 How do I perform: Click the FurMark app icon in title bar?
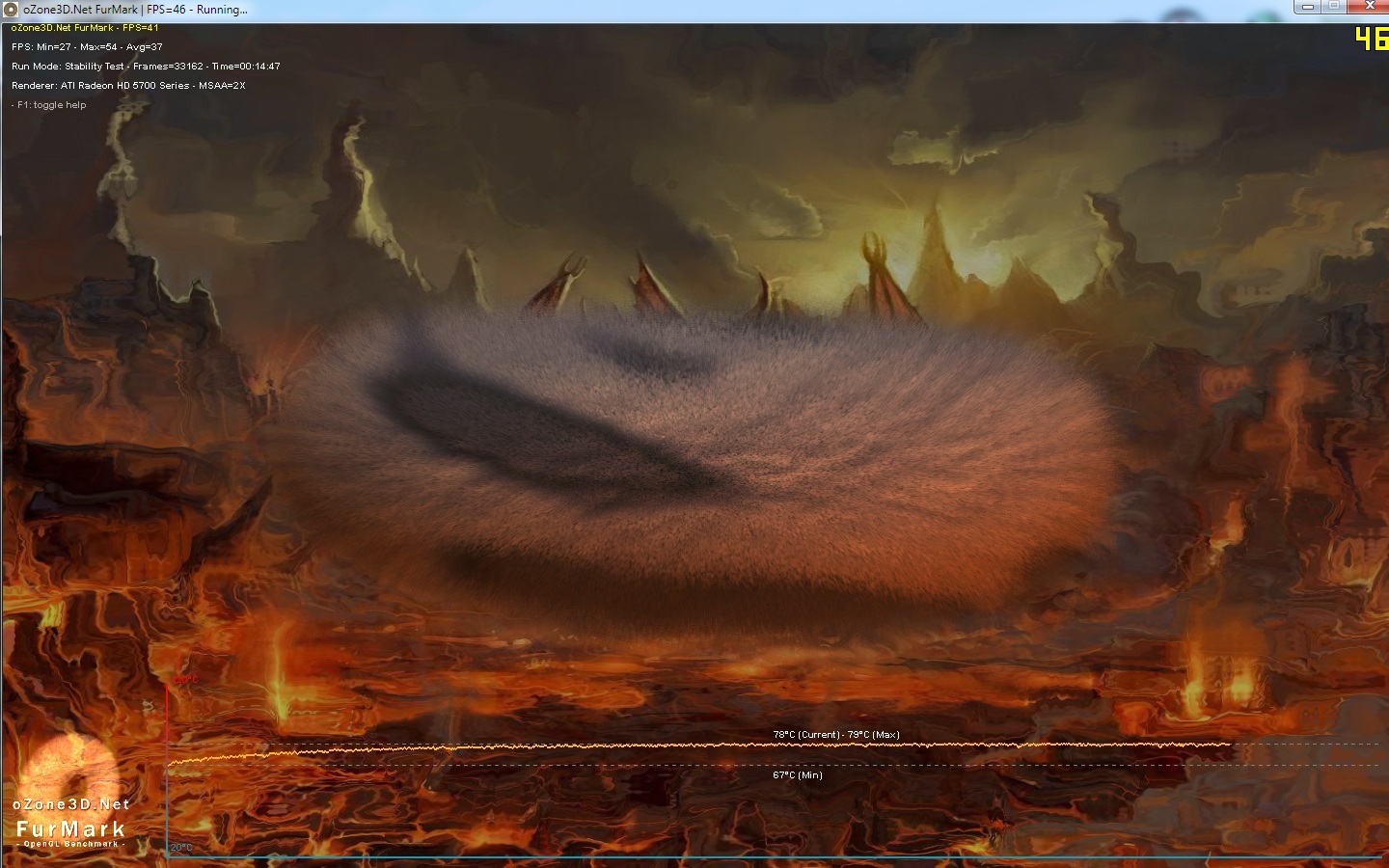point(12,10)
